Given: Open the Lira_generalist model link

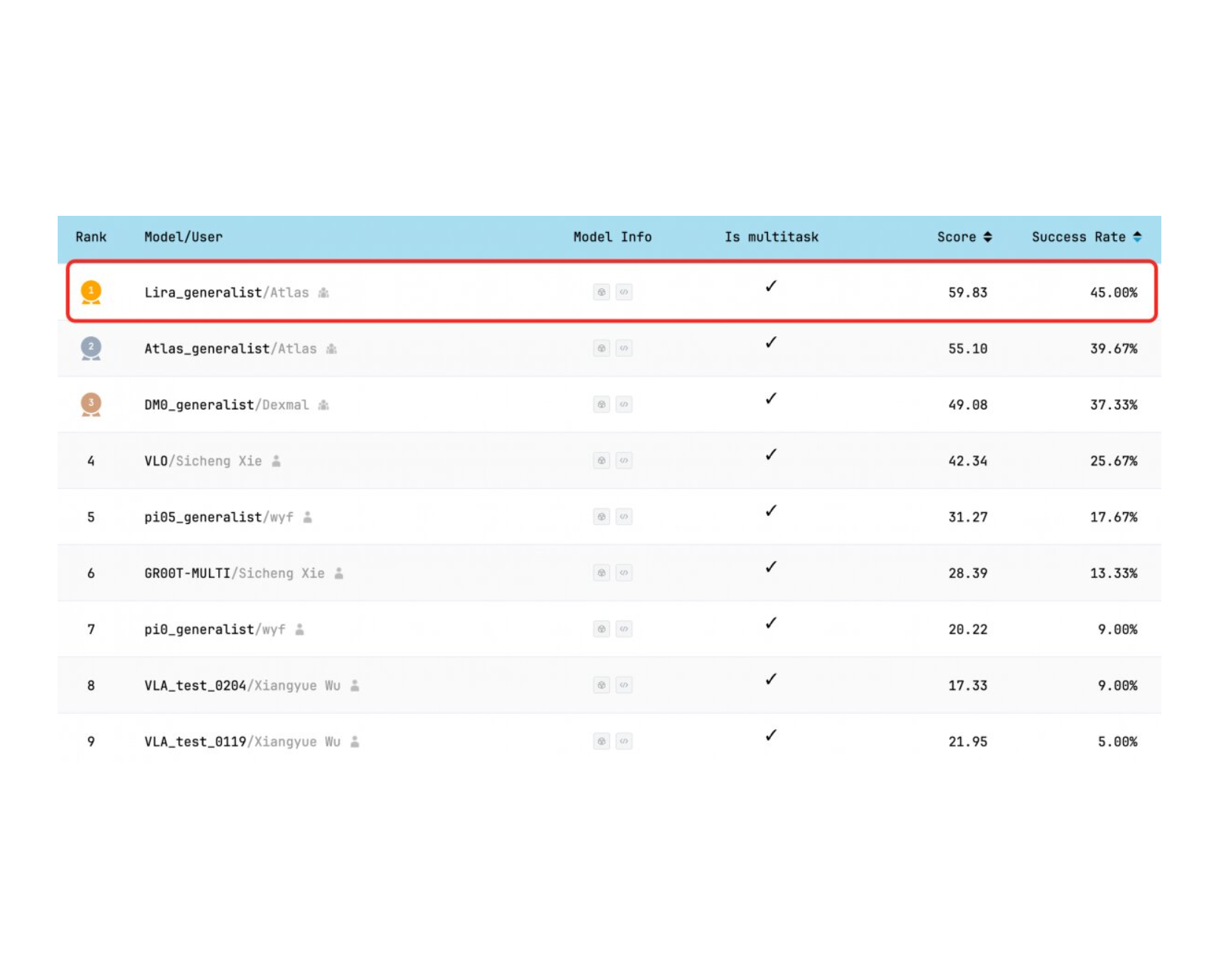Looking at the screenshot, I should click(x=203, y=293).
